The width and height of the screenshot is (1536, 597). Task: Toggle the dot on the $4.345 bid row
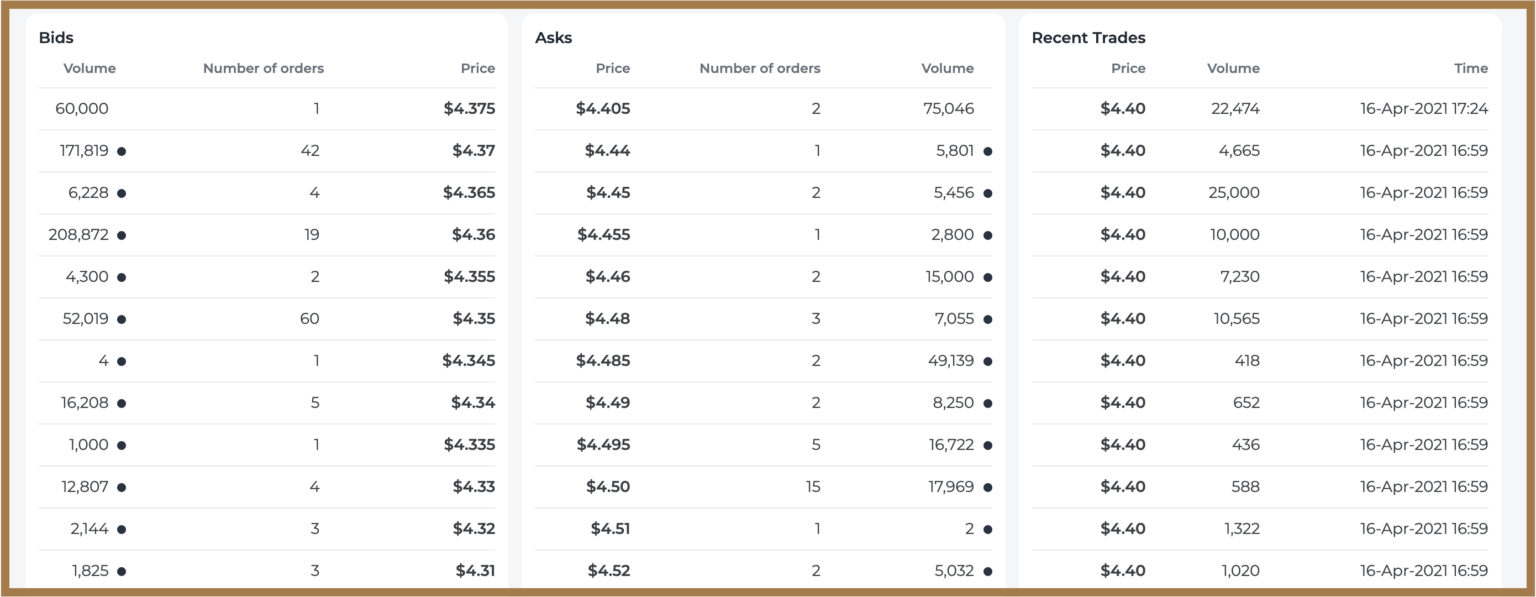[121, 360]
